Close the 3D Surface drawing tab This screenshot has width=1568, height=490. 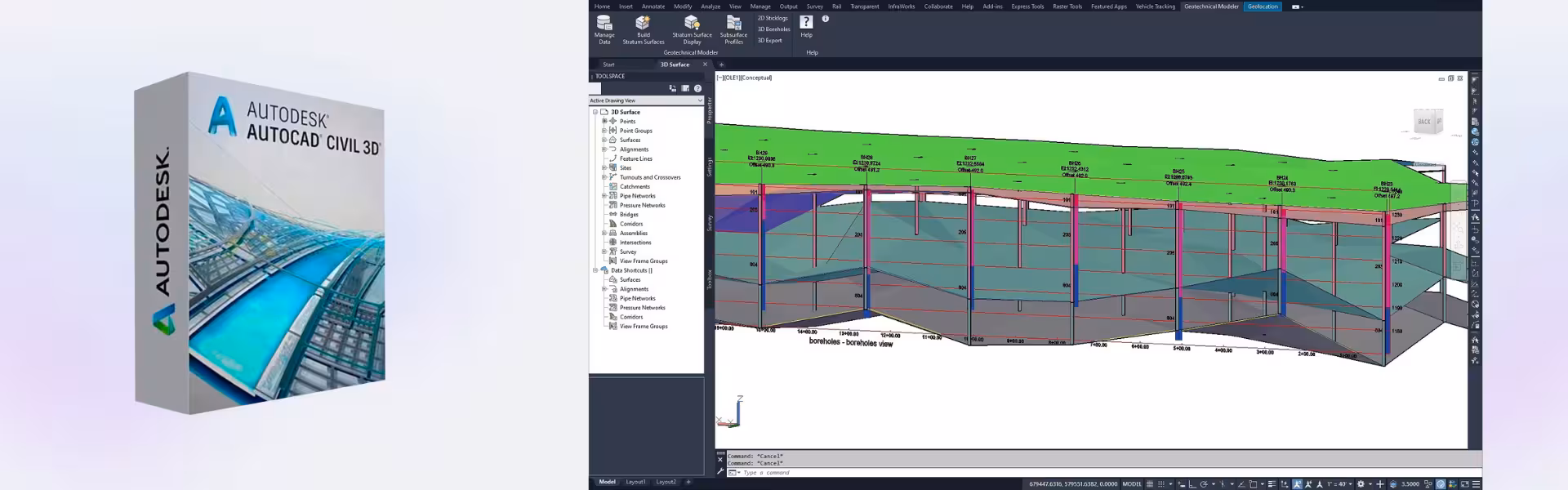[x=705, y=65]
